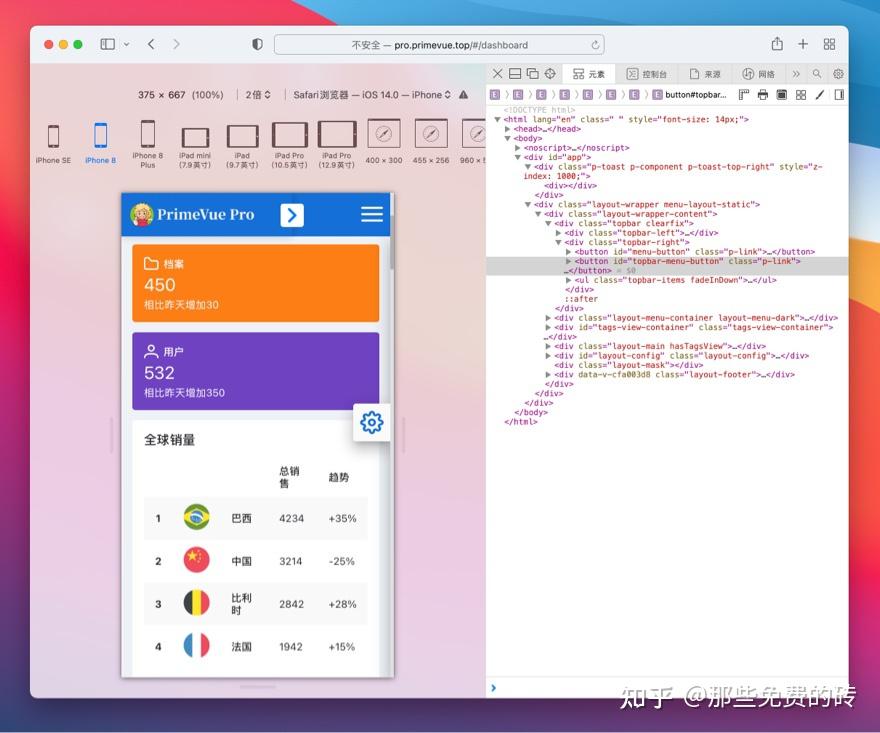The height and width of the screenshot is (733, 880).
Task: Toggle the grid overlay icon in the inspector
Action: pyautogui.click(x=803, y=94)
